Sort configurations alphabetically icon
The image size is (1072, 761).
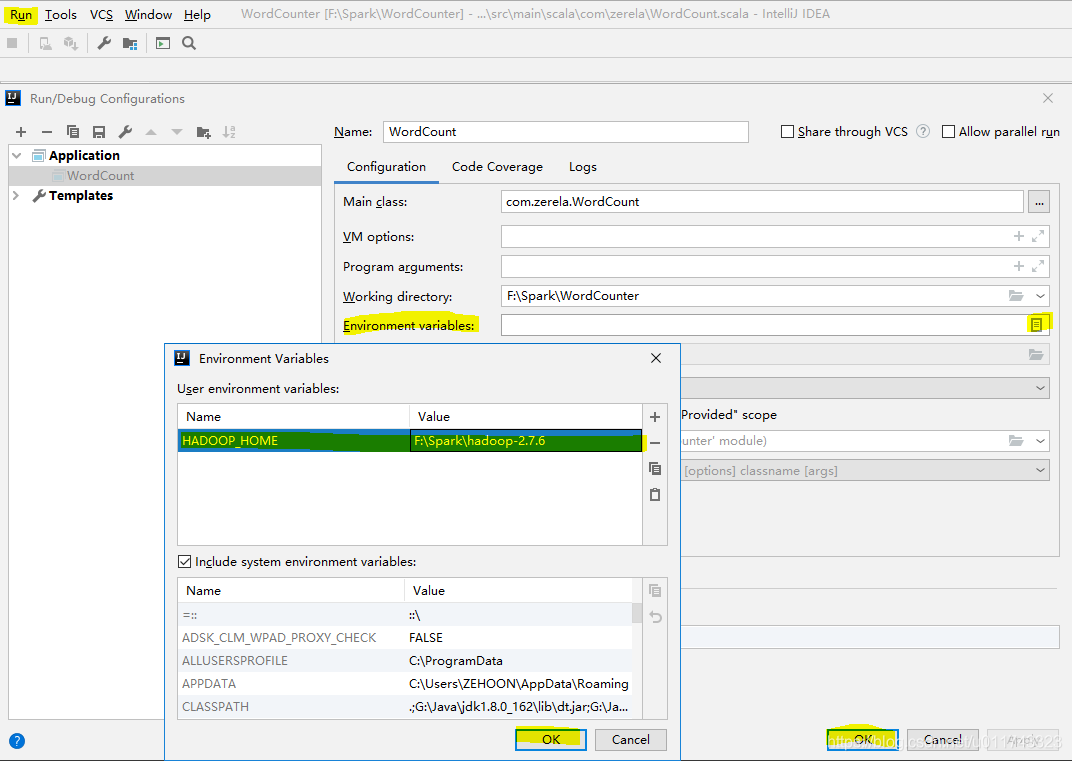tap(229, 132)
